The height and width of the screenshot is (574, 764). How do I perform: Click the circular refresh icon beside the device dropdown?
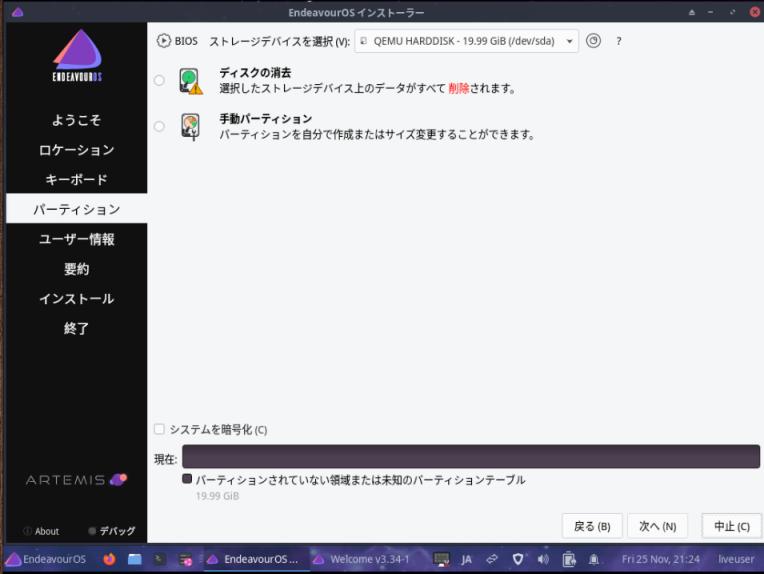click(x=593, y=41)
